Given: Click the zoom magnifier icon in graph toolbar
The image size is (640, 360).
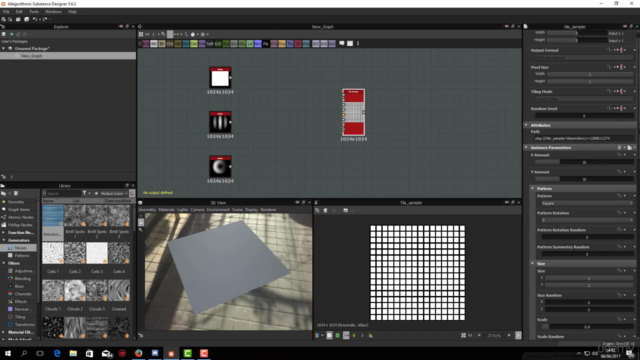Looking at the screenshot, I should 163,34.
